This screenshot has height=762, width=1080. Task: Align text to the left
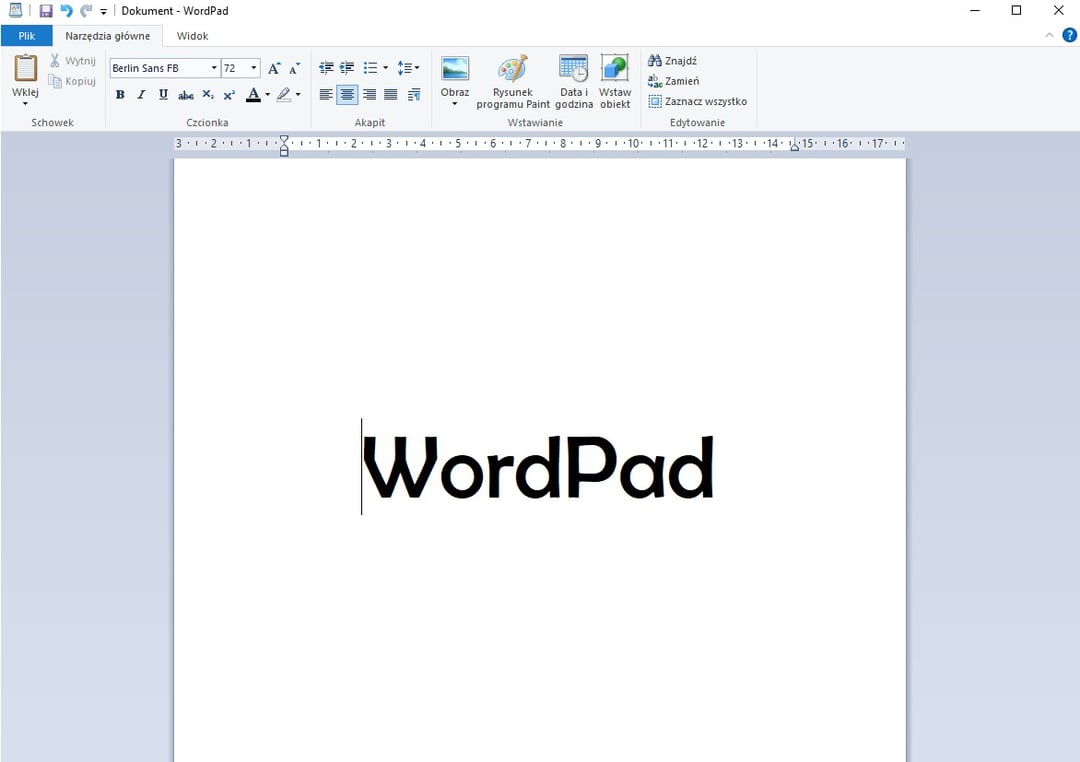coord(325,95)
